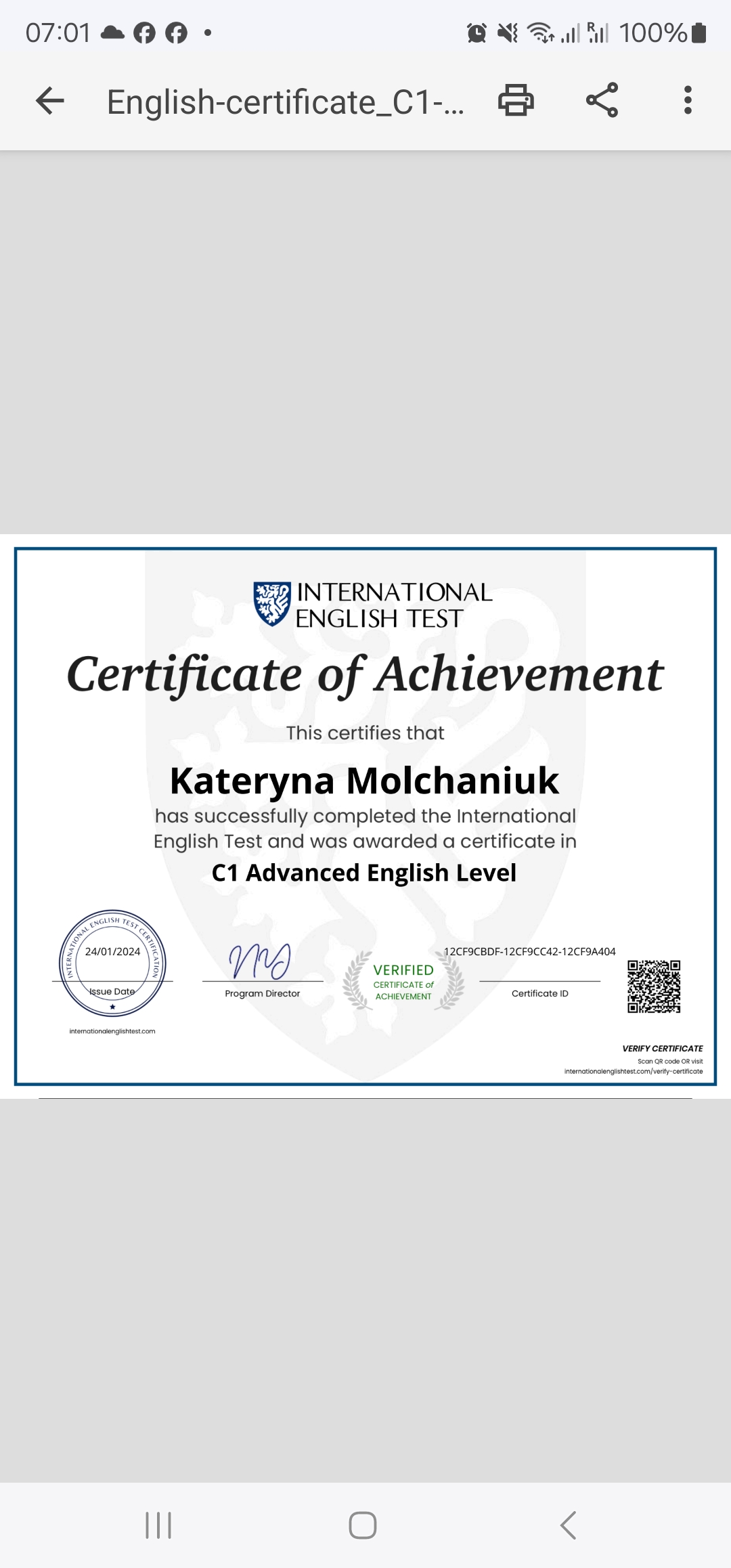Tap the muted sound icon in the status bar
This screenshot has width=731, height=1568.
508,32
